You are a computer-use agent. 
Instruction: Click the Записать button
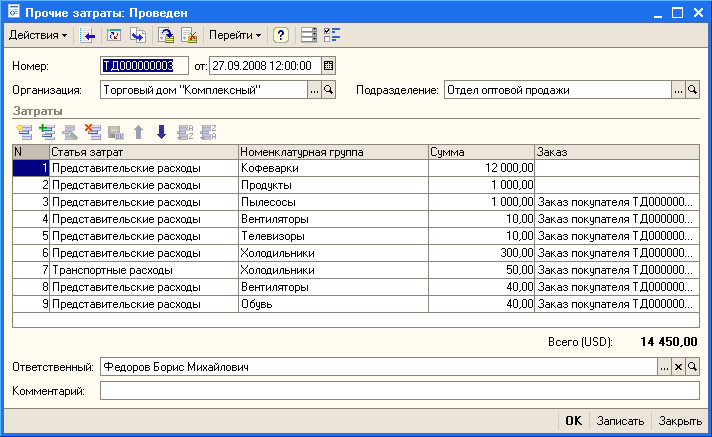coord(620,421)
